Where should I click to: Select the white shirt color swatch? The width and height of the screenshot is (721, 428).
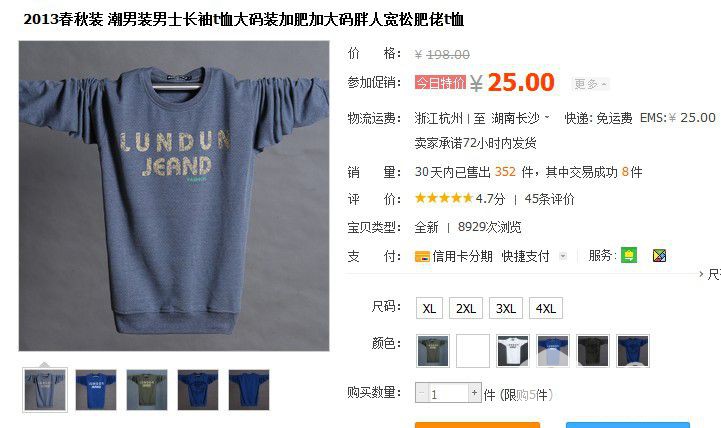513,351
